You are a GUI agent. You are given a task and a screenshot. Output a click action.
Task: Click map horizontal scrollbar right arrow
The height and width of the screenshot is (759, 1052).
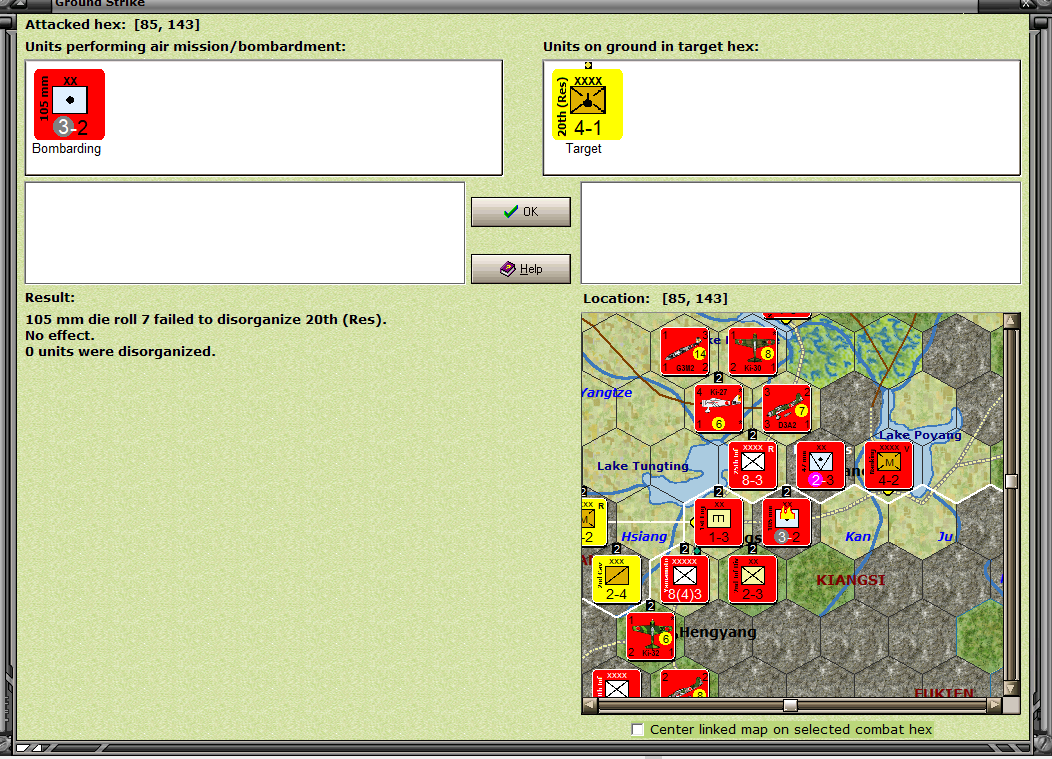(995, 705)
